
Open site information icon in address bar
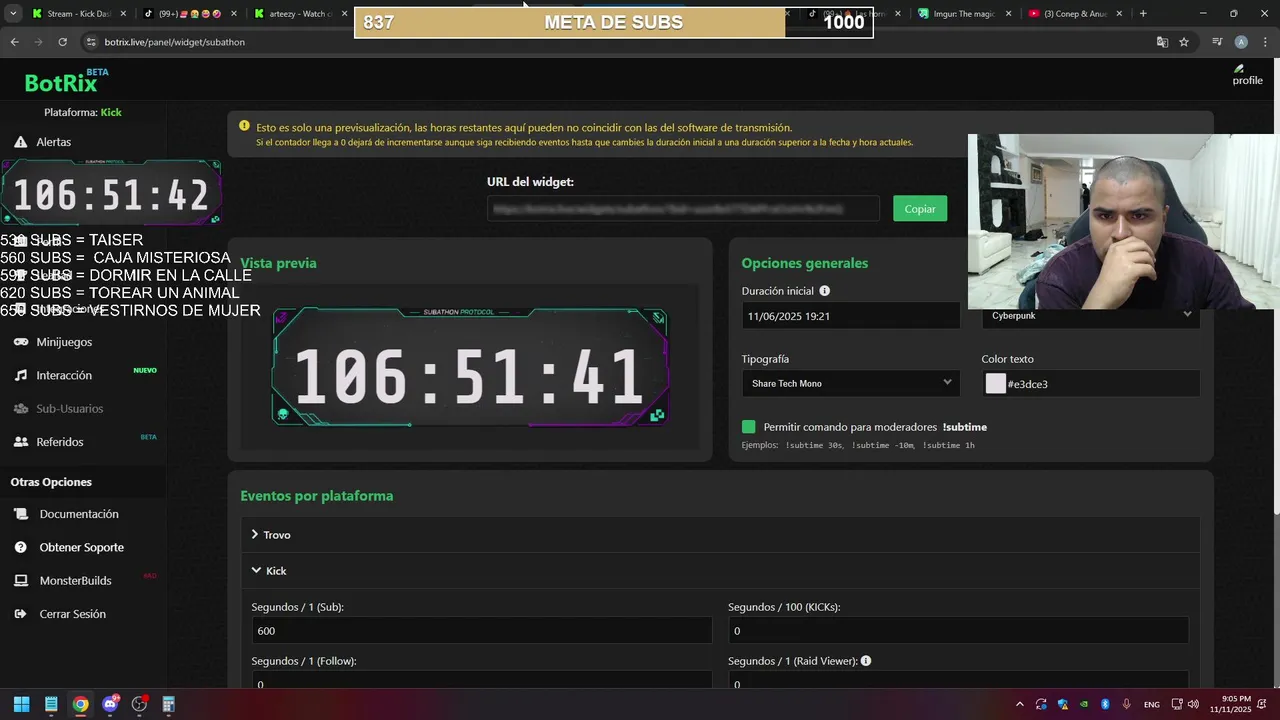91,42
